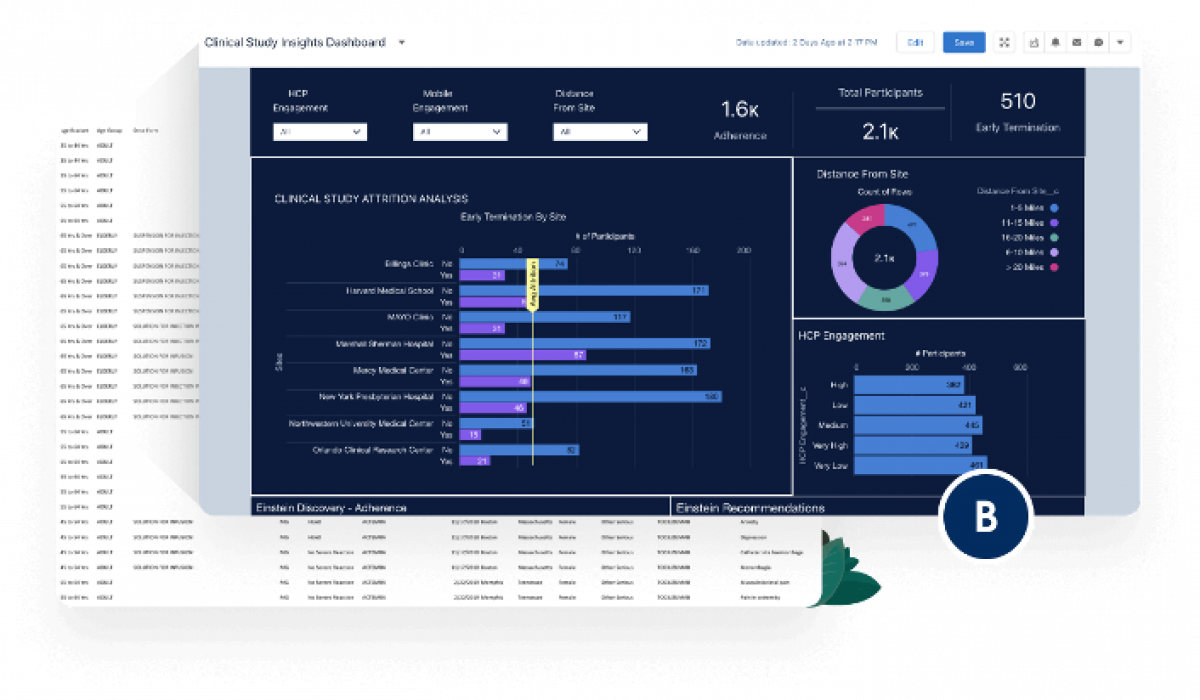Click the 1.6K Adherence metric
The width and height of the screenshot is (1200, 700).
tap(741, 118)
